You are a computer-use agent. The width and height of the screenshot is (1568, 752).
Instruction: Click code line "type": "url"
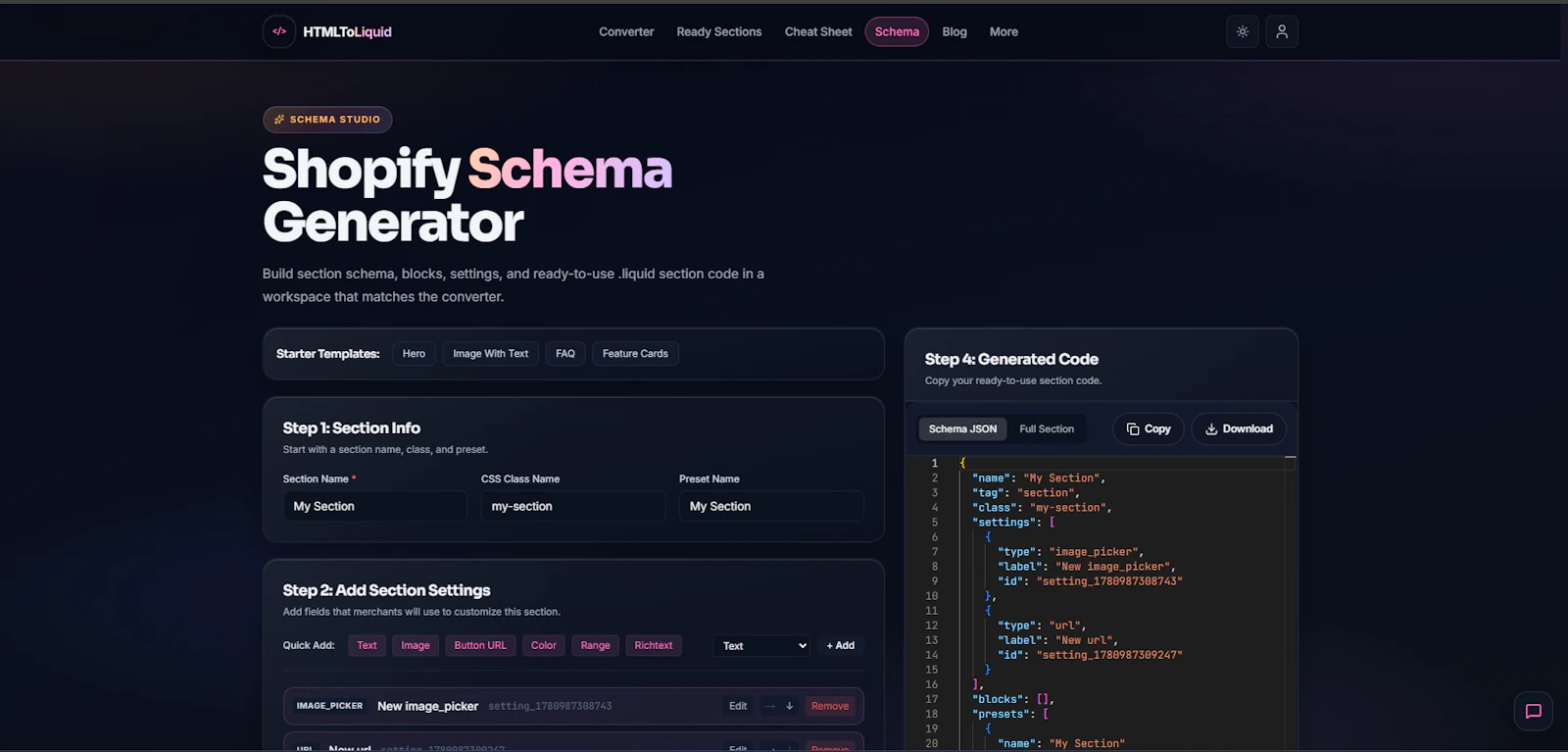click(x=1042, y=626)
